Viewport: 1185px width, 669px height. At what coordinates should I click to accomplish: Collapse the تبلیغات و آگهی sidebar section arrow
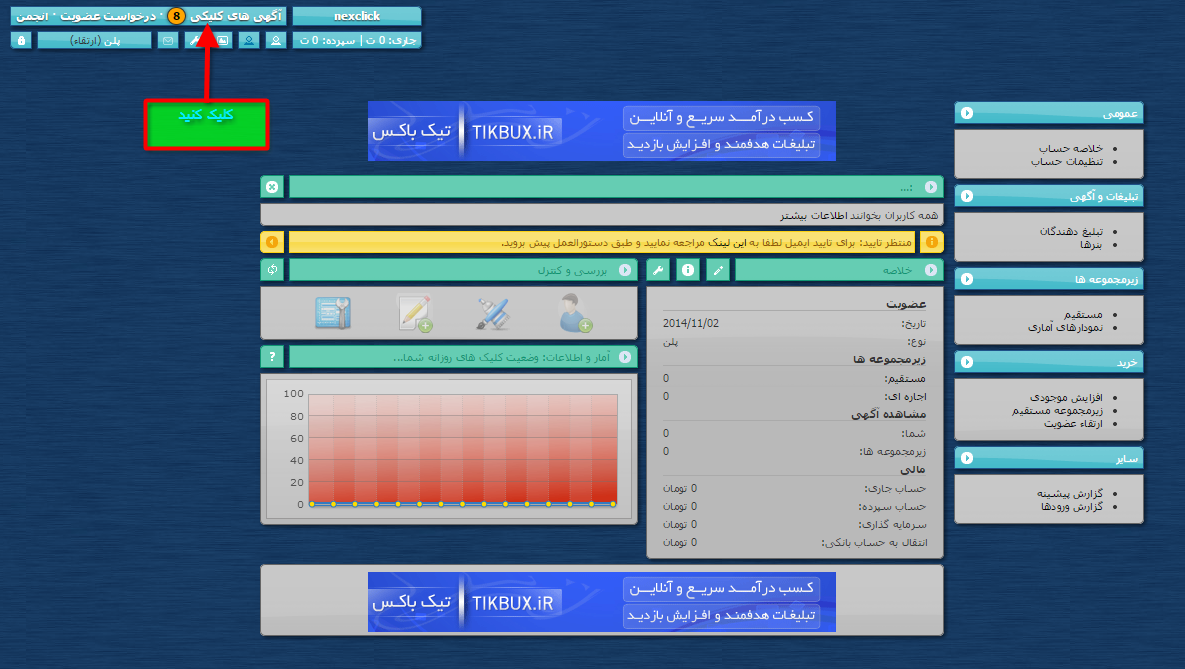click(x=967, y=197)
